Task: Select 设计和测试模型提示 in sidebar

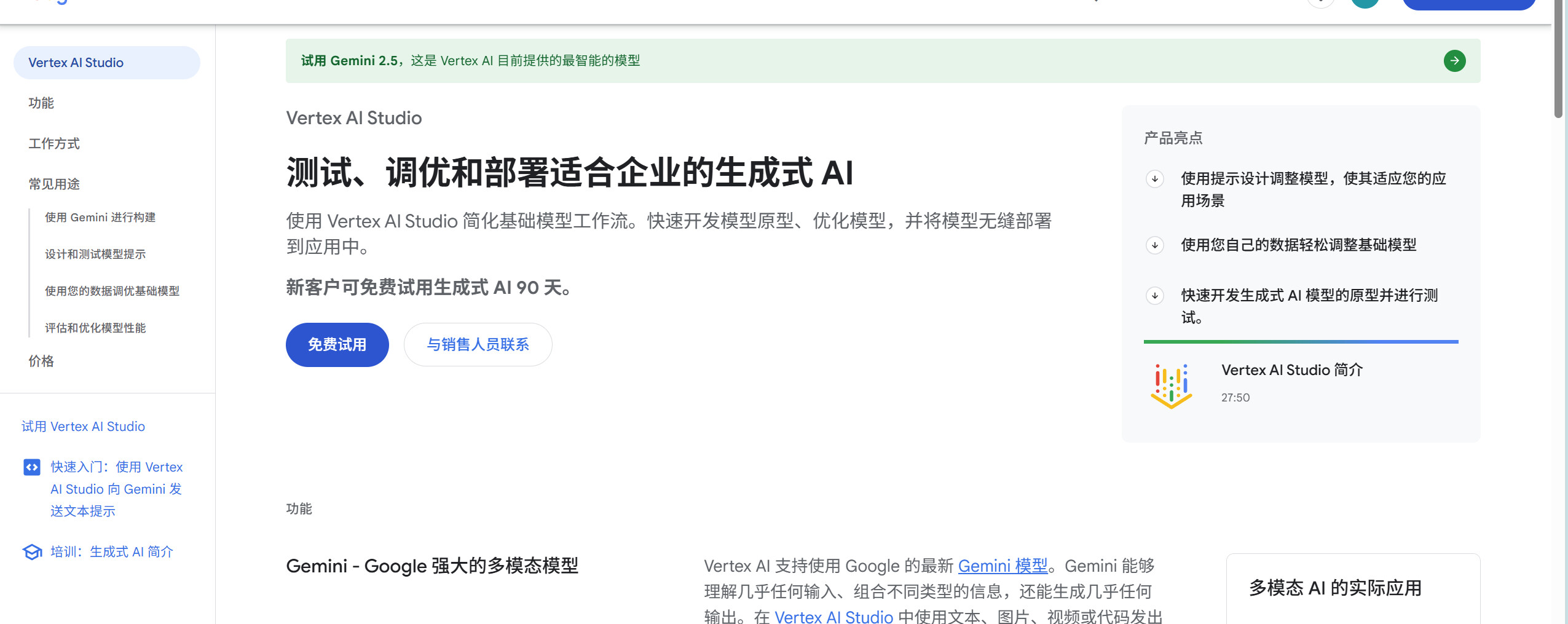Action: point(95,255)
